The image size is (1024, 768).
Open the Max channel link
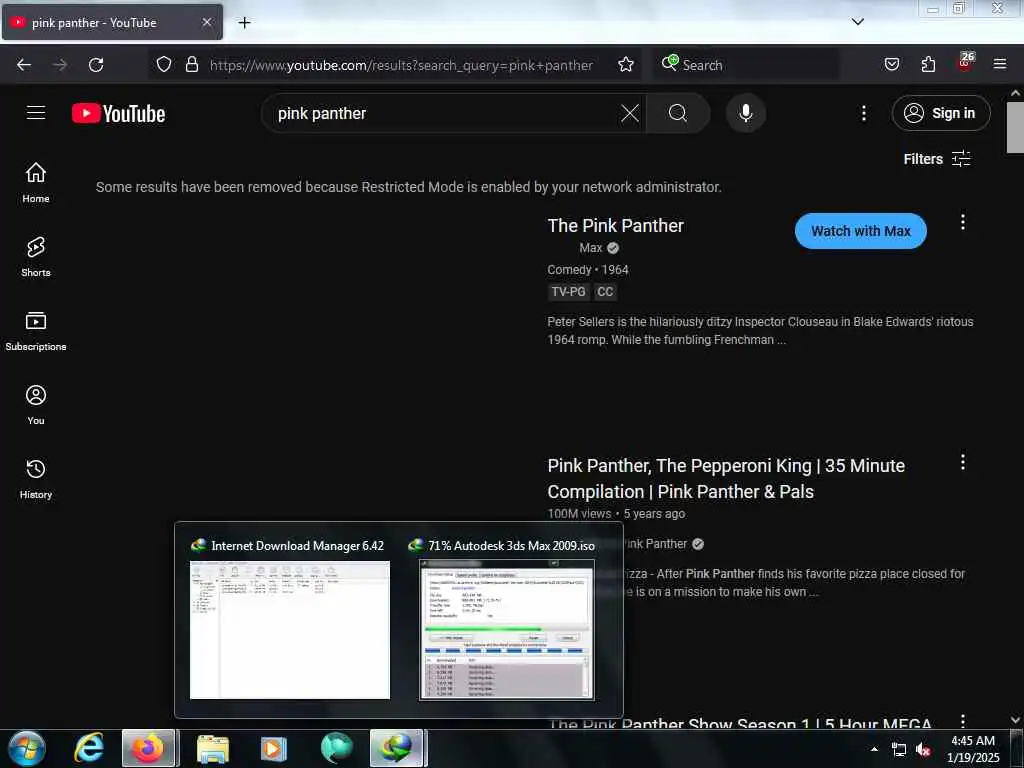coord(590,248)
